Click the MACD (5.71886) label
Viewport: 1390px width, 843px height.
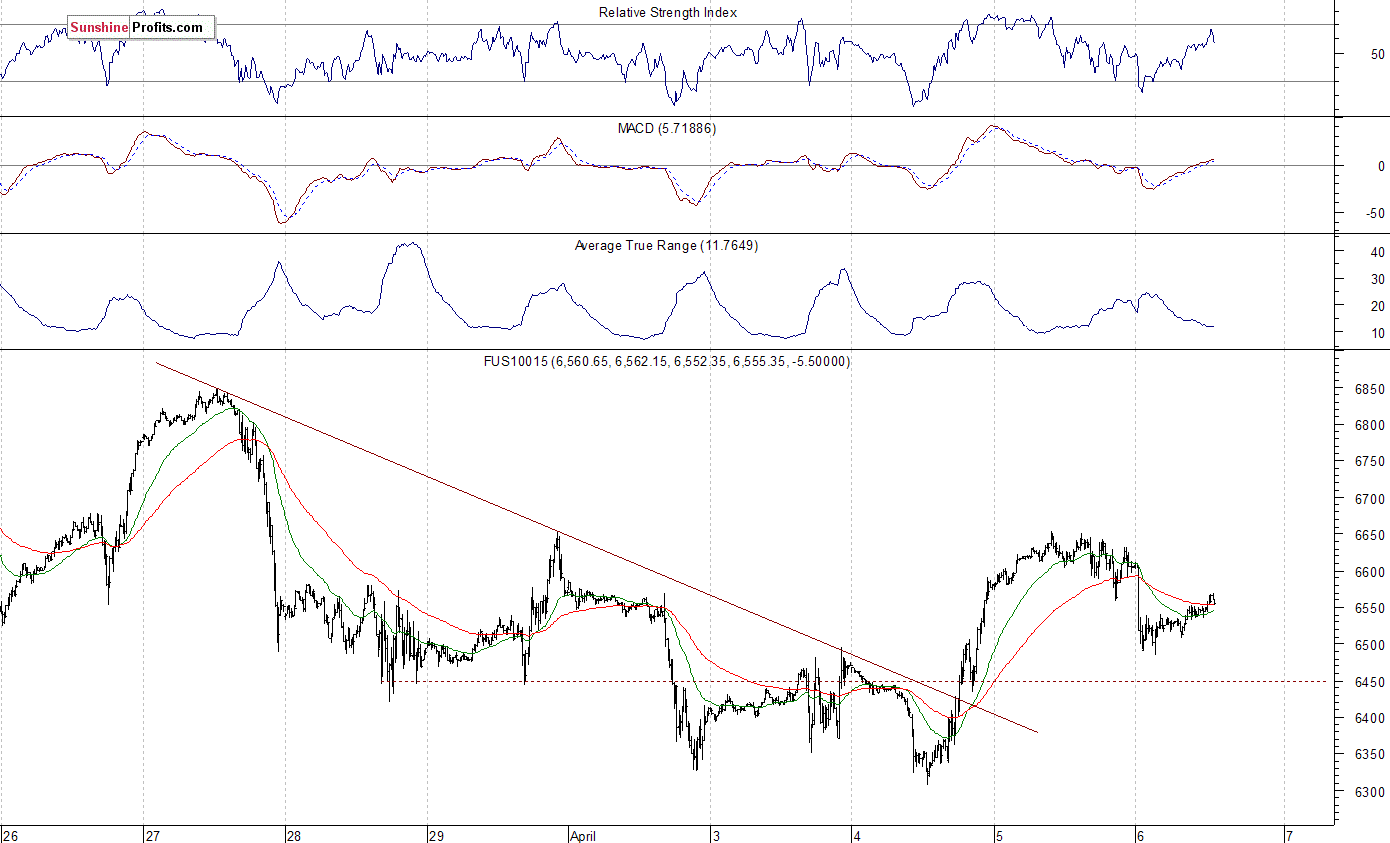[x=668, y=129]
